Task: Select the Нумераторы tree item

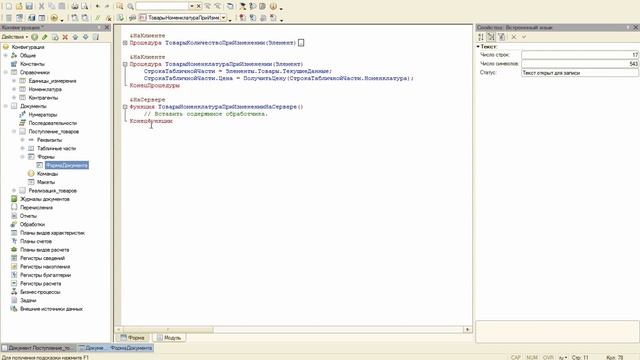Action: tap(43, 115)
